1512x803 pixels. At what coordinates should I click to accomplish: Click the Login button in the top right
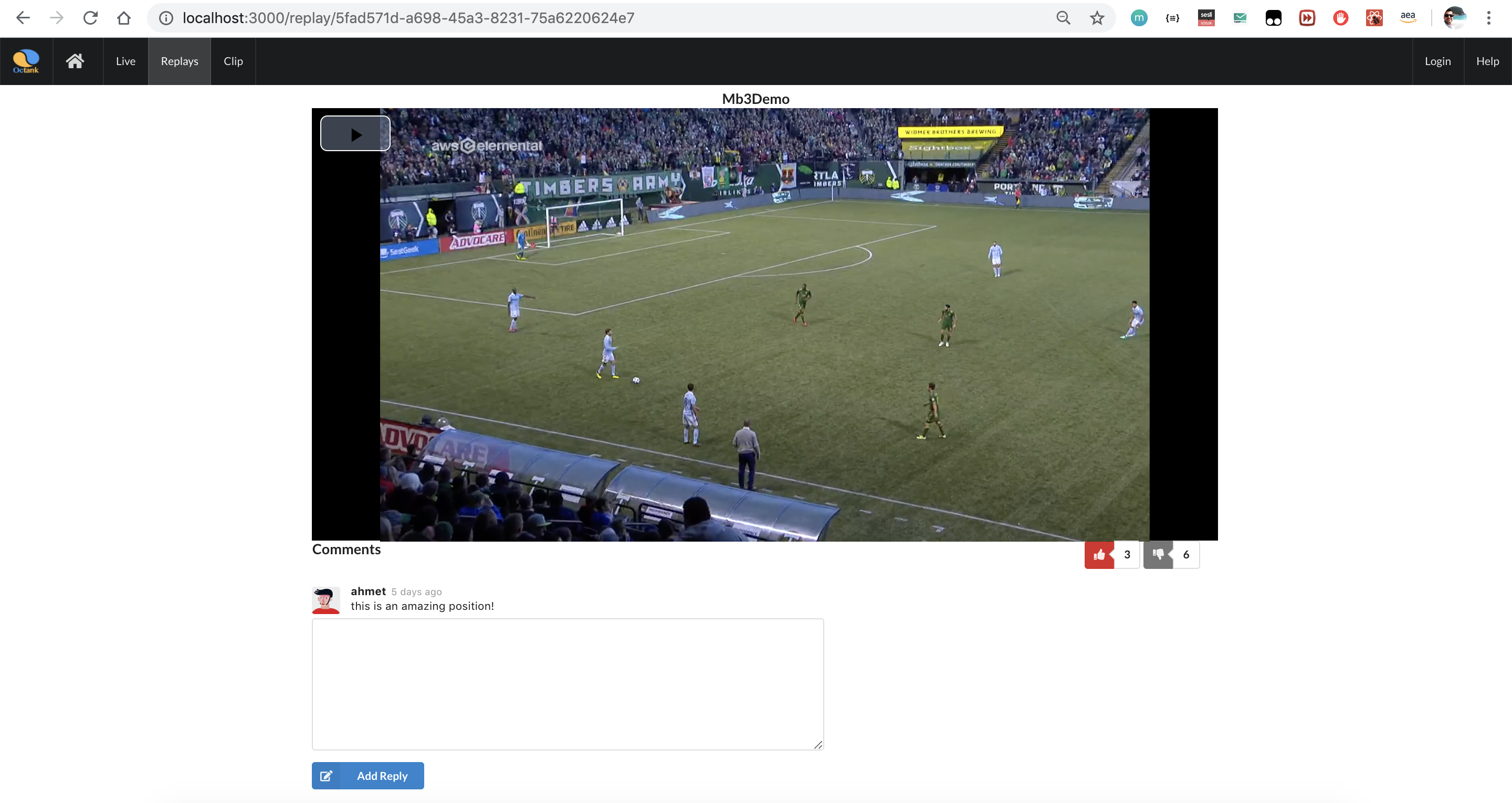(1438, 61)
